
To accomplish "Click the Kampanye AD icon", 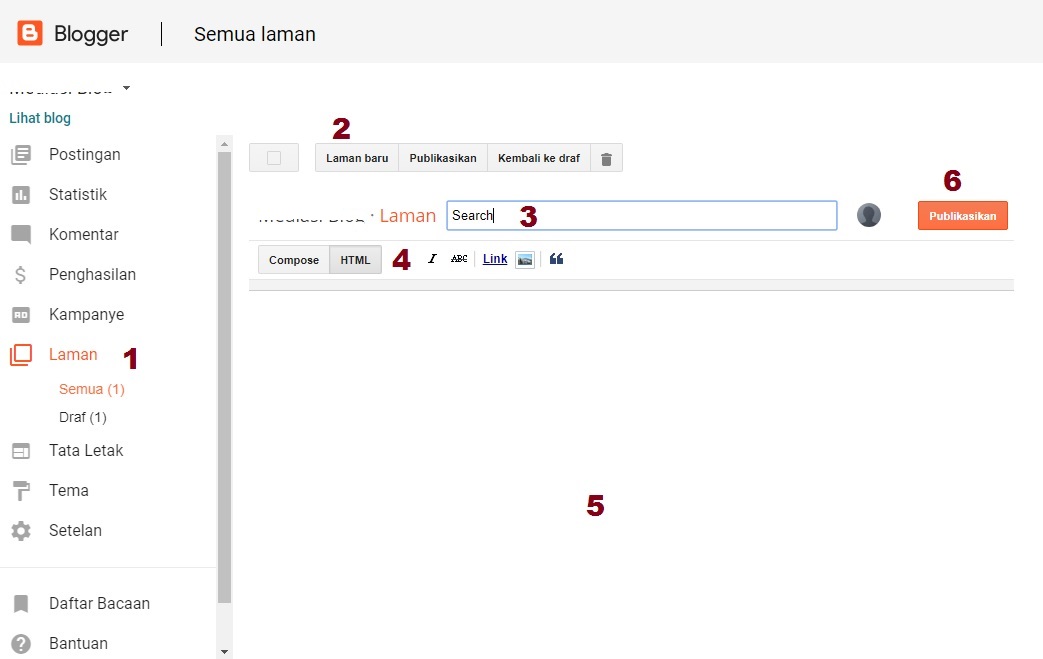I will [x=21, y=315].
